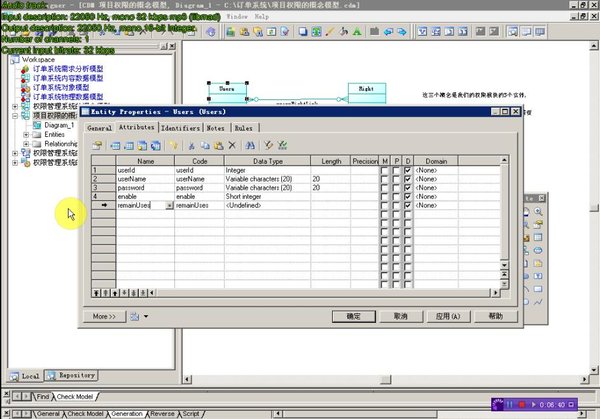The width and height of the screenshot is (600, 419).
Task: Click the red stop button on recorder bar
Action: (x=522, y=404)
